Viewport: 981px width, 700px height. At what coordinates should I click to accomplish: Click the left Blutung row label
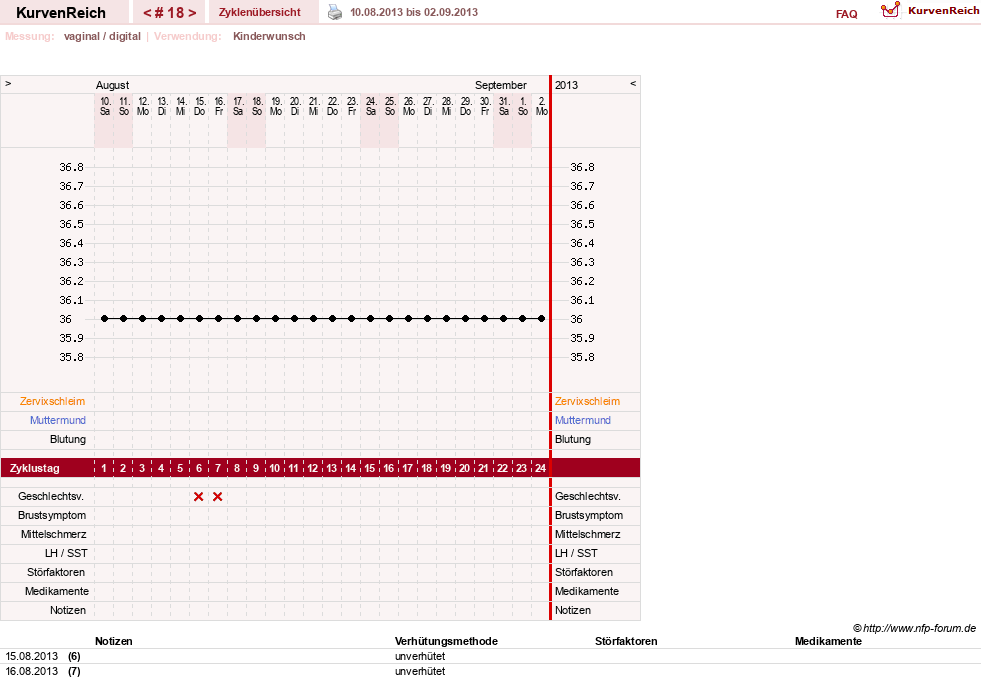(x=68, y=439)
